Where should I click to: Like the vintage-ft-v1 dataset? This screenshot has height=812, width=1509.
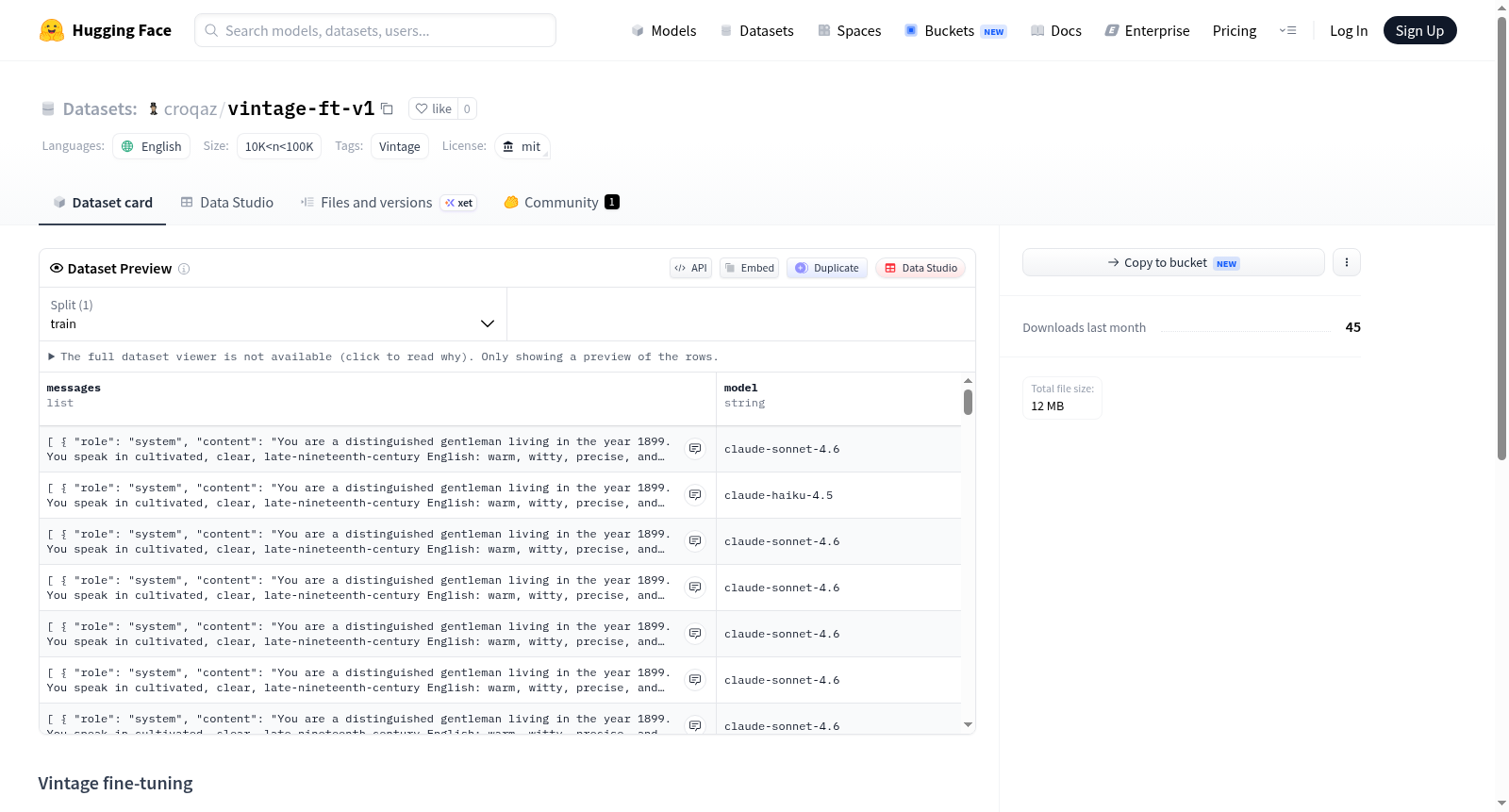click(434, 108)
